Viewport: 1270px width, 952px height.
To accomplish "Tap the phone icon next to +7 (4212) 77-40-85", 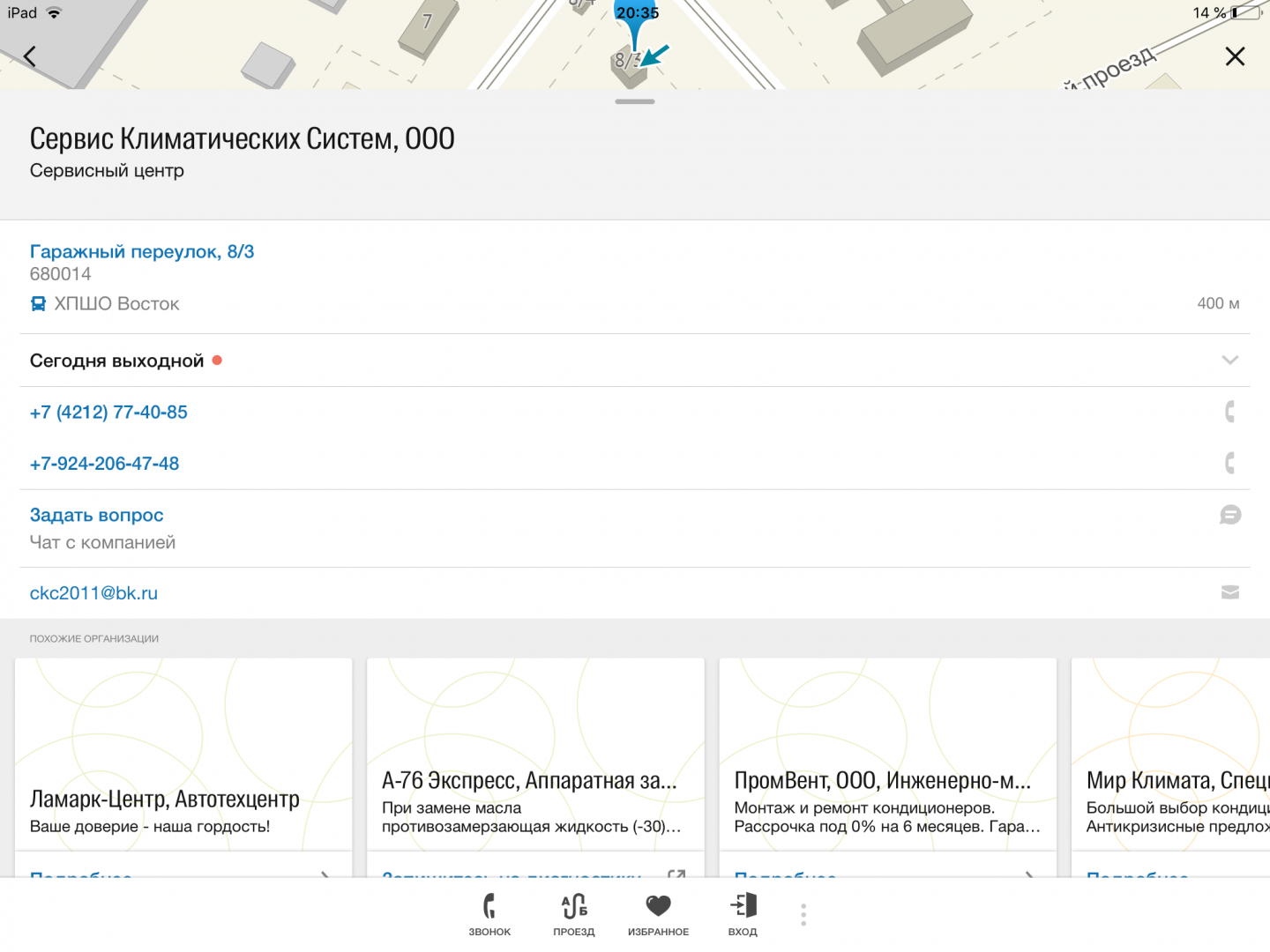I will click(x=1229, y=412).
